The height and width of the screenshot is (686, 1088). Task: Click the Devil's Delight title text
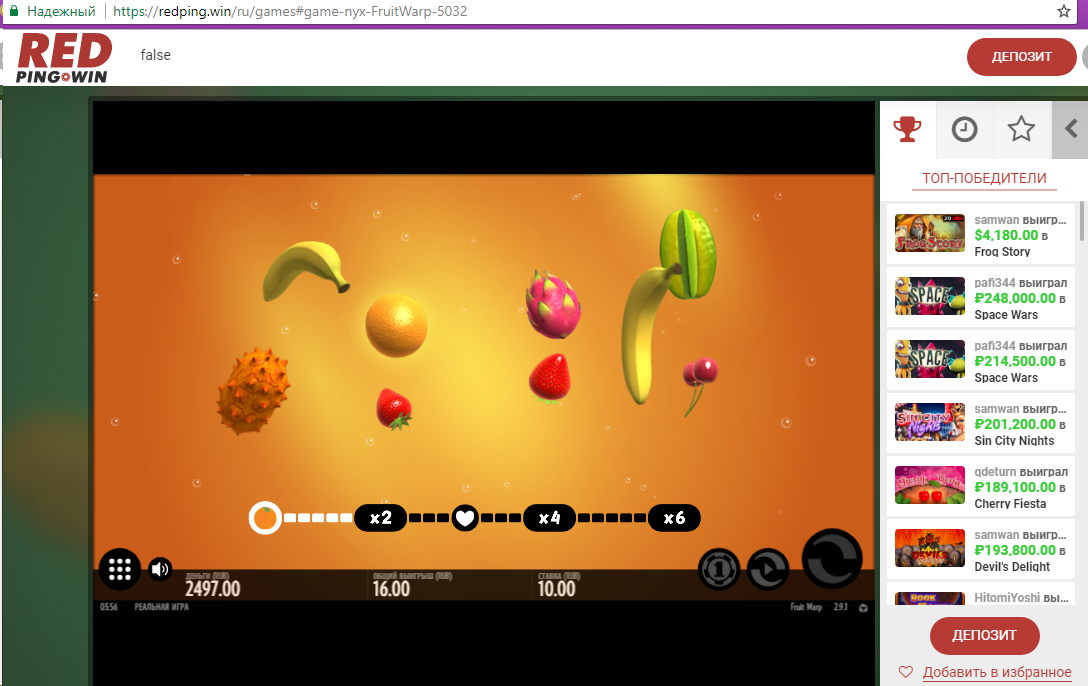point(1012,567)
